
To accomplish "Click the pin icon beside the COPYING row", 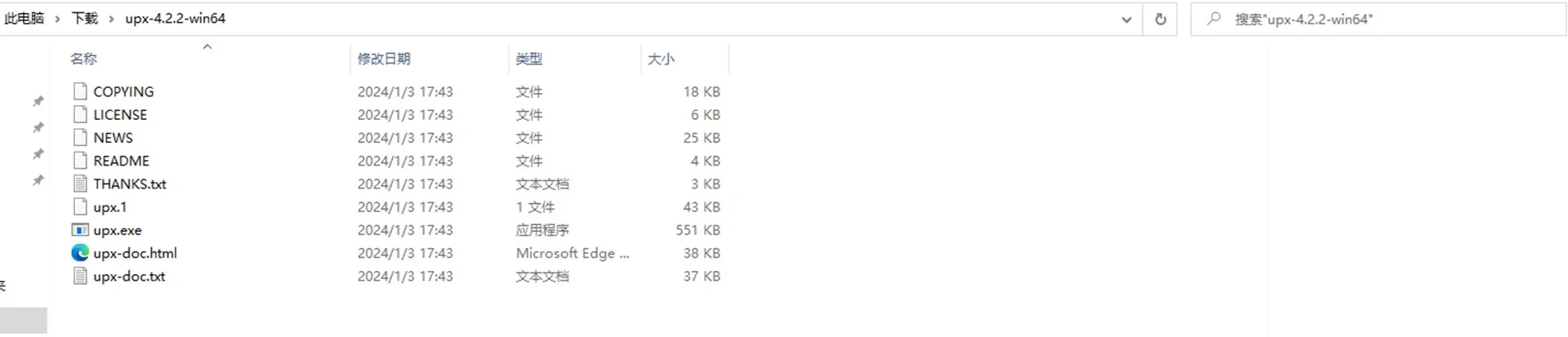I will (38, 101).
